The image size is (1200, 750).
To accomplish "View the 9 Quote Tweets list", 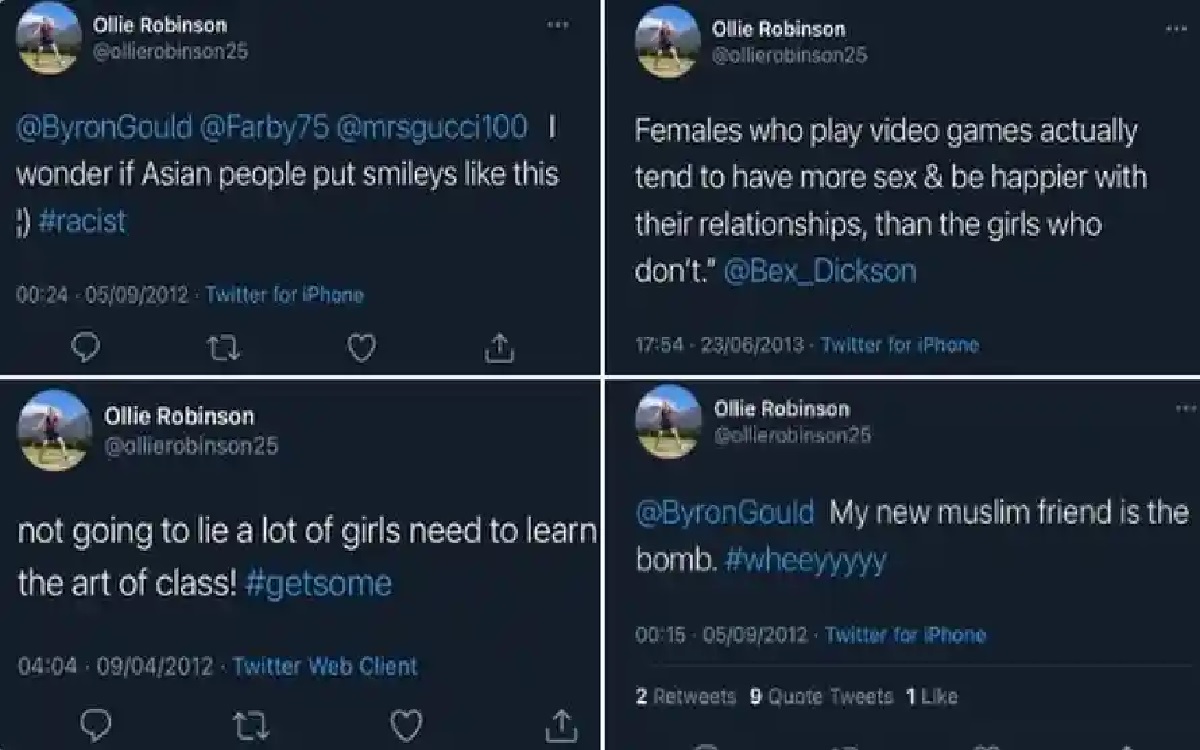I will coord(821,697).
